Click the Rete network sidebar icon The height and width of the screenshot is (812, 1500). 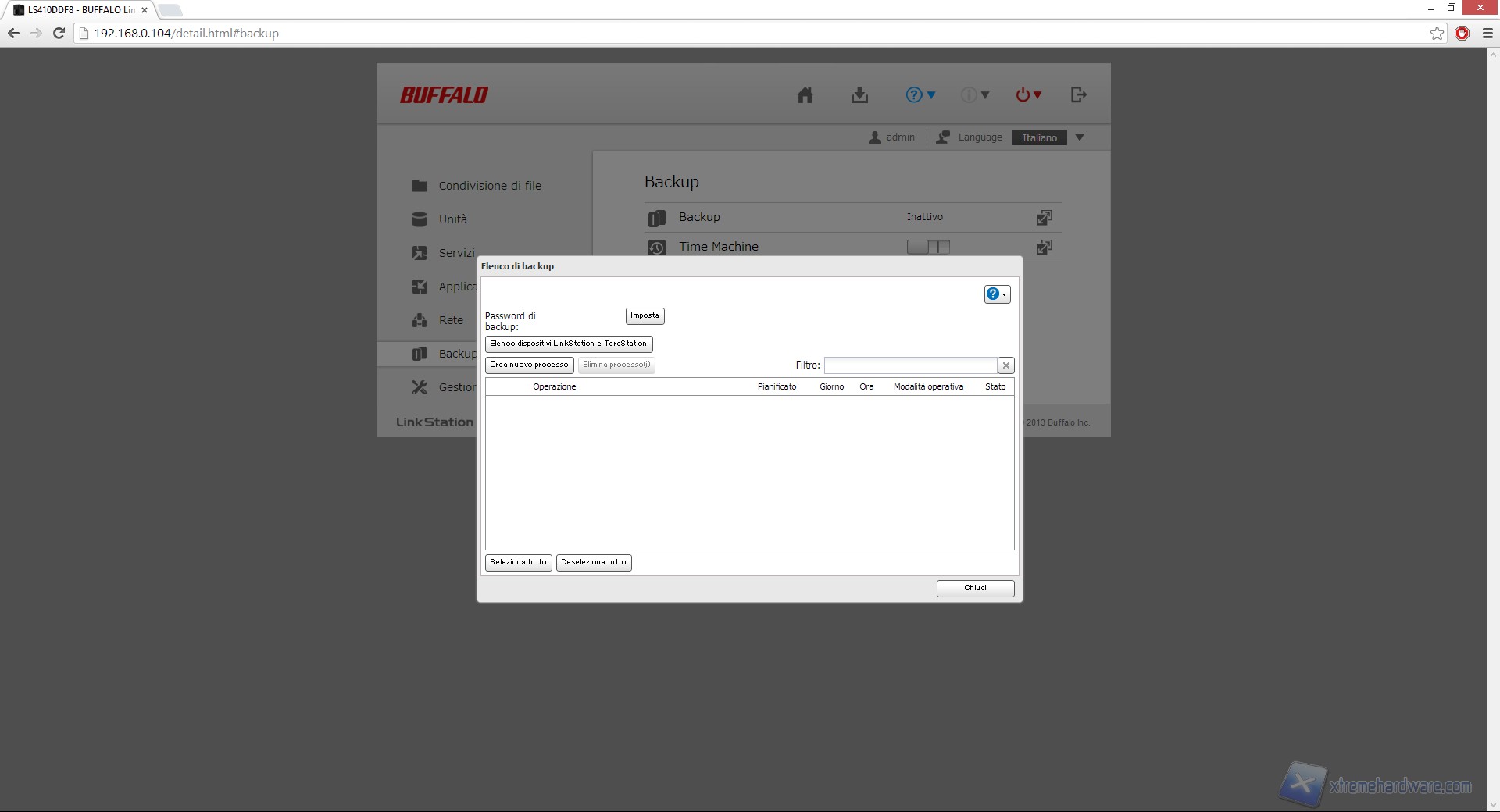coord(420,320)
